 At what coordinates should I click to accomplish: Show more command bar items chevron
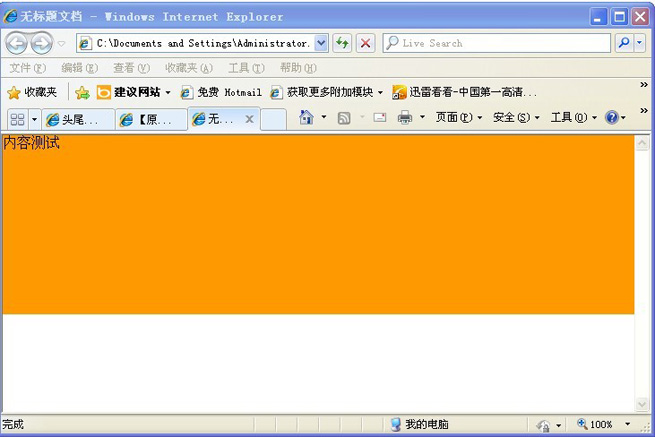[644, 111]
